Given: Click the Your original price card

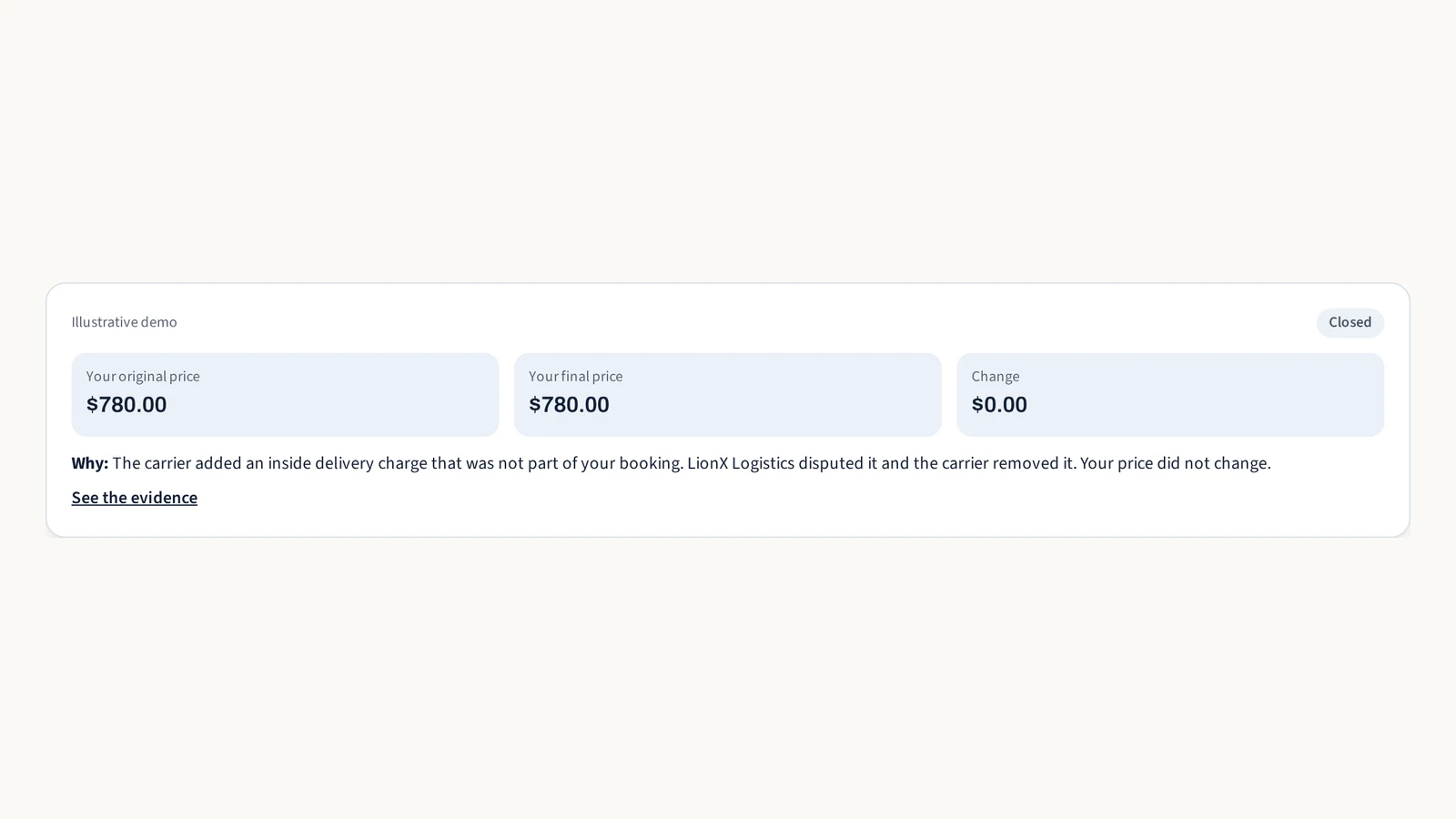Looking at the screenshot, I should tap(285, 394).
